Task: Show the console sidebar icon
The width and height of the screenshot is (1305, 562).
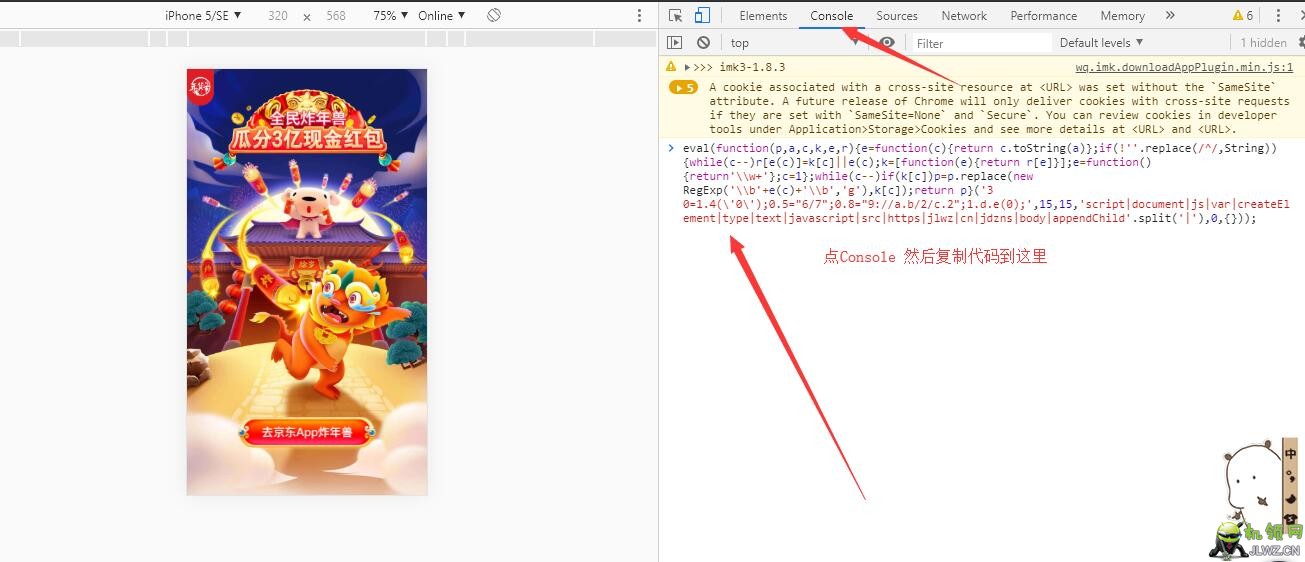Action: point(675,43)
